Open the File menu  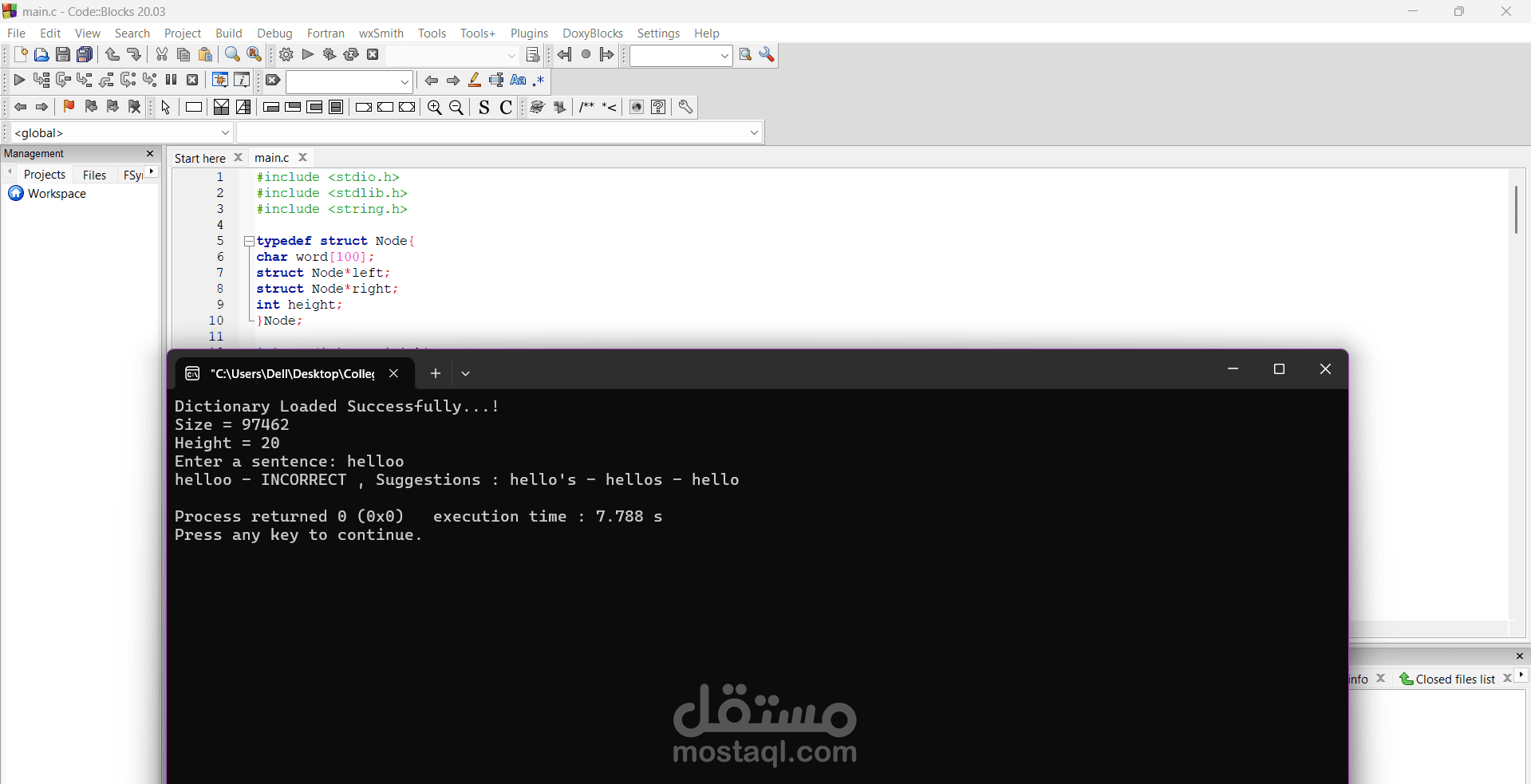tap(16, 33)
